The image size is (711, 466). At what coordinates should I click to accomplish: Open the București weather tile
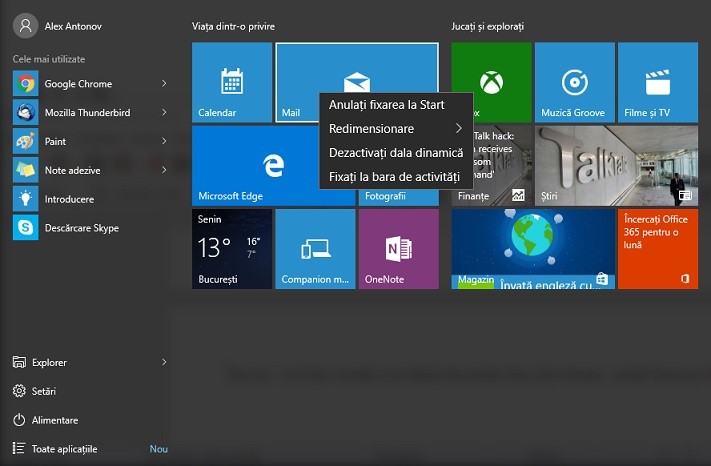[232, 249]
